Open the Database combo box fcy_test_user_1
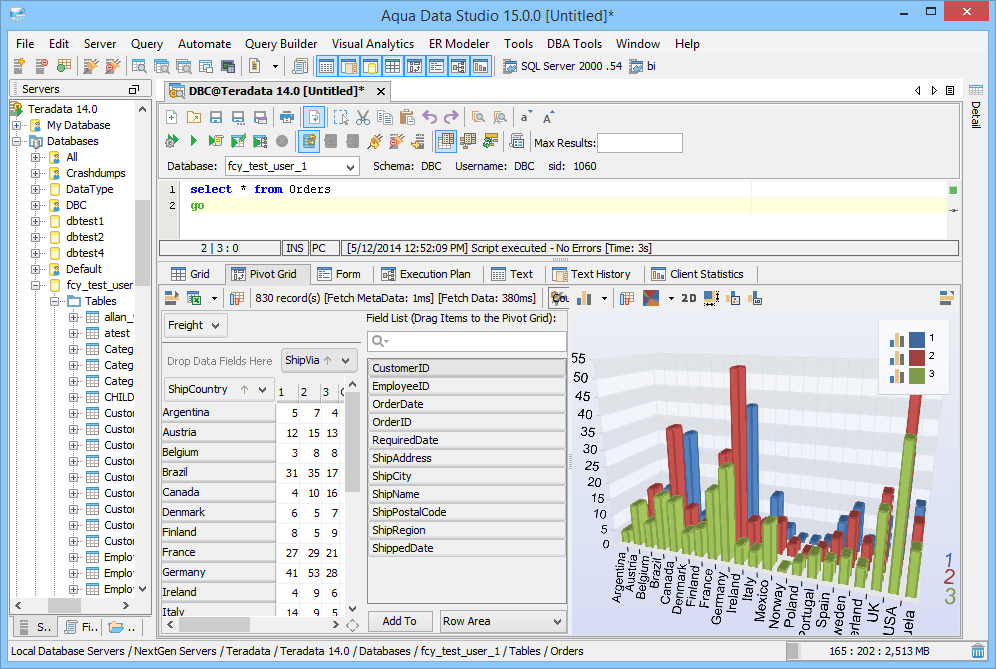The image size is (996, 669). (292, 166)
